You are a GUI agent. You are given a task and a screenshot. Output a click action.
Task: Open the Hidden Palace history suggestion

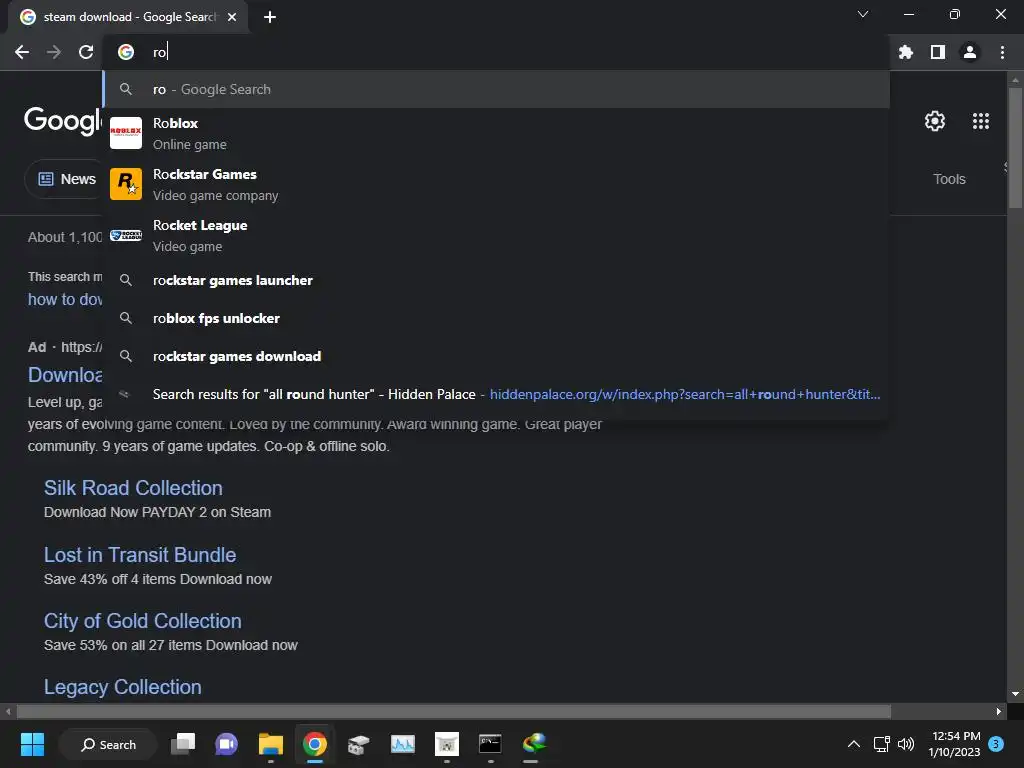(496, 394)
